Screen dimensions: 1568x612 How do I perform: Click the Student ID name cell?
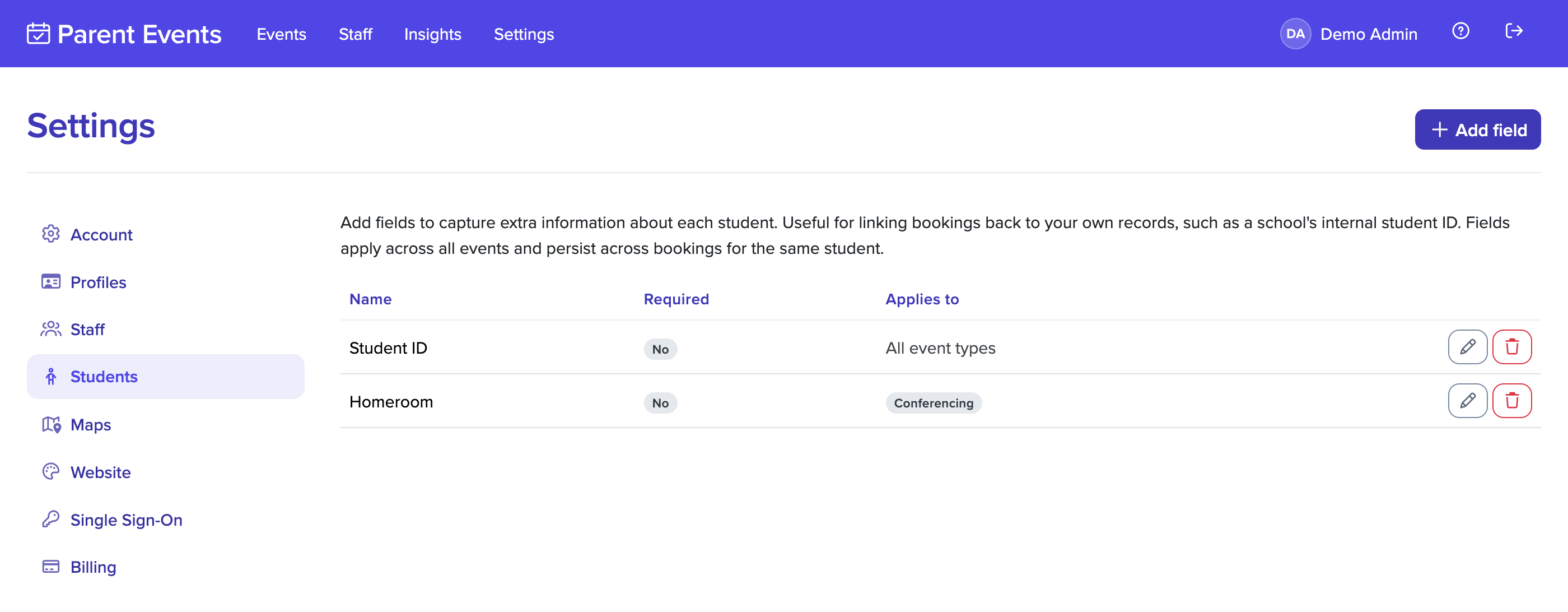(x=388, y=347)
